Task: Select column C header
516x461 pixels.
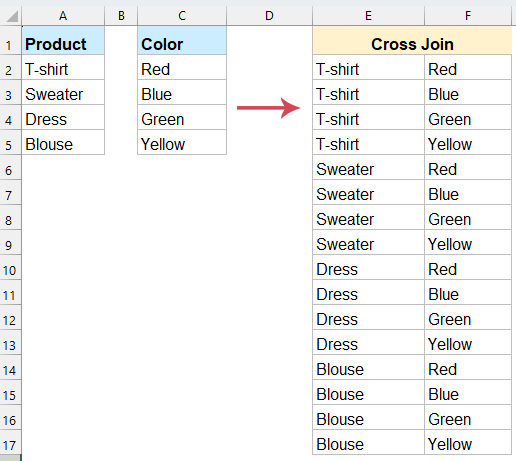Action: pyautogui.click(x=182, y=16)
